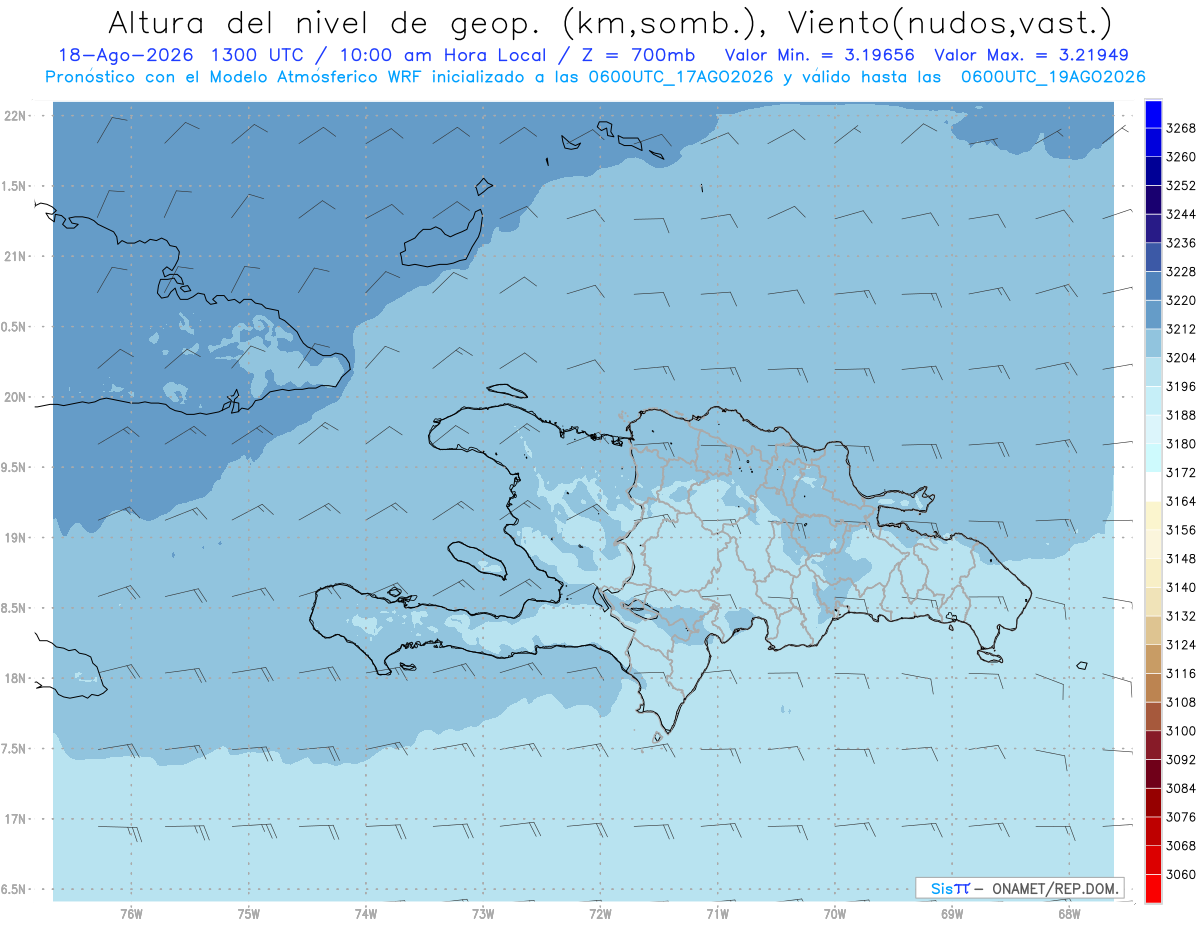
Task: Select legend color band between 3172 and 3180
Action: (1153, 458)
